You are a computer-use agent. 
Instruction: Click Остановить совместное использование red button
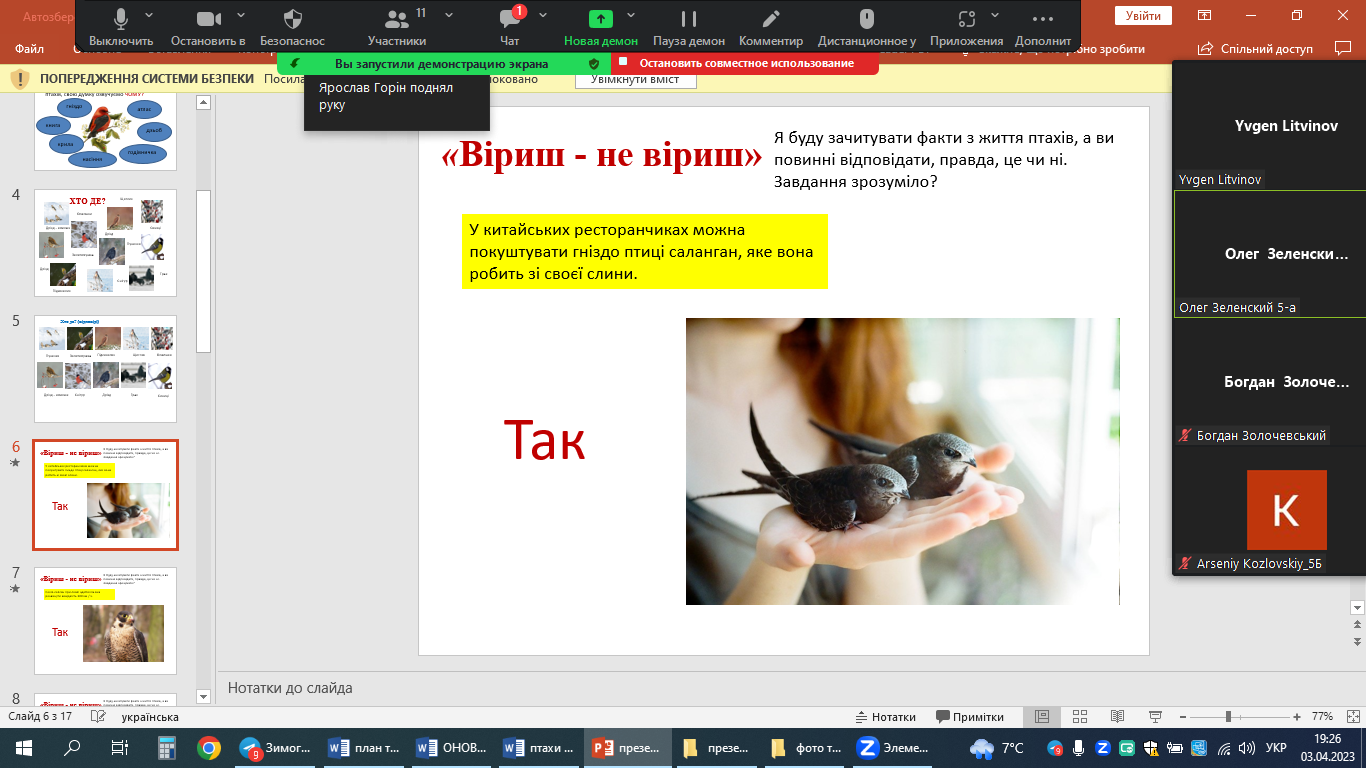pos(745,63)
